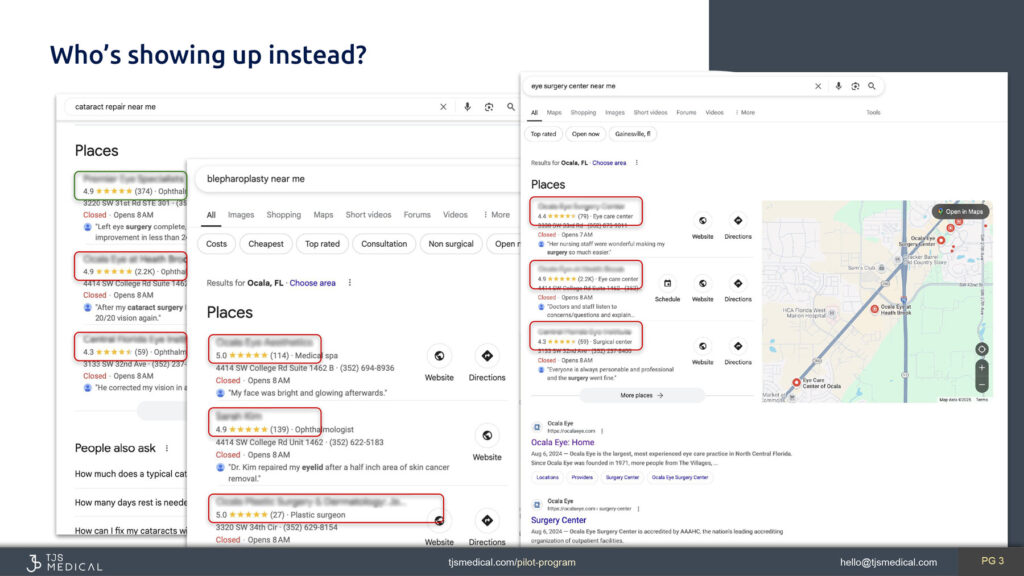Clear the 'eye surgery center near me' query
Image resolution: width=1024 pixels, height=576 pixels.
[x=818, y=86]
